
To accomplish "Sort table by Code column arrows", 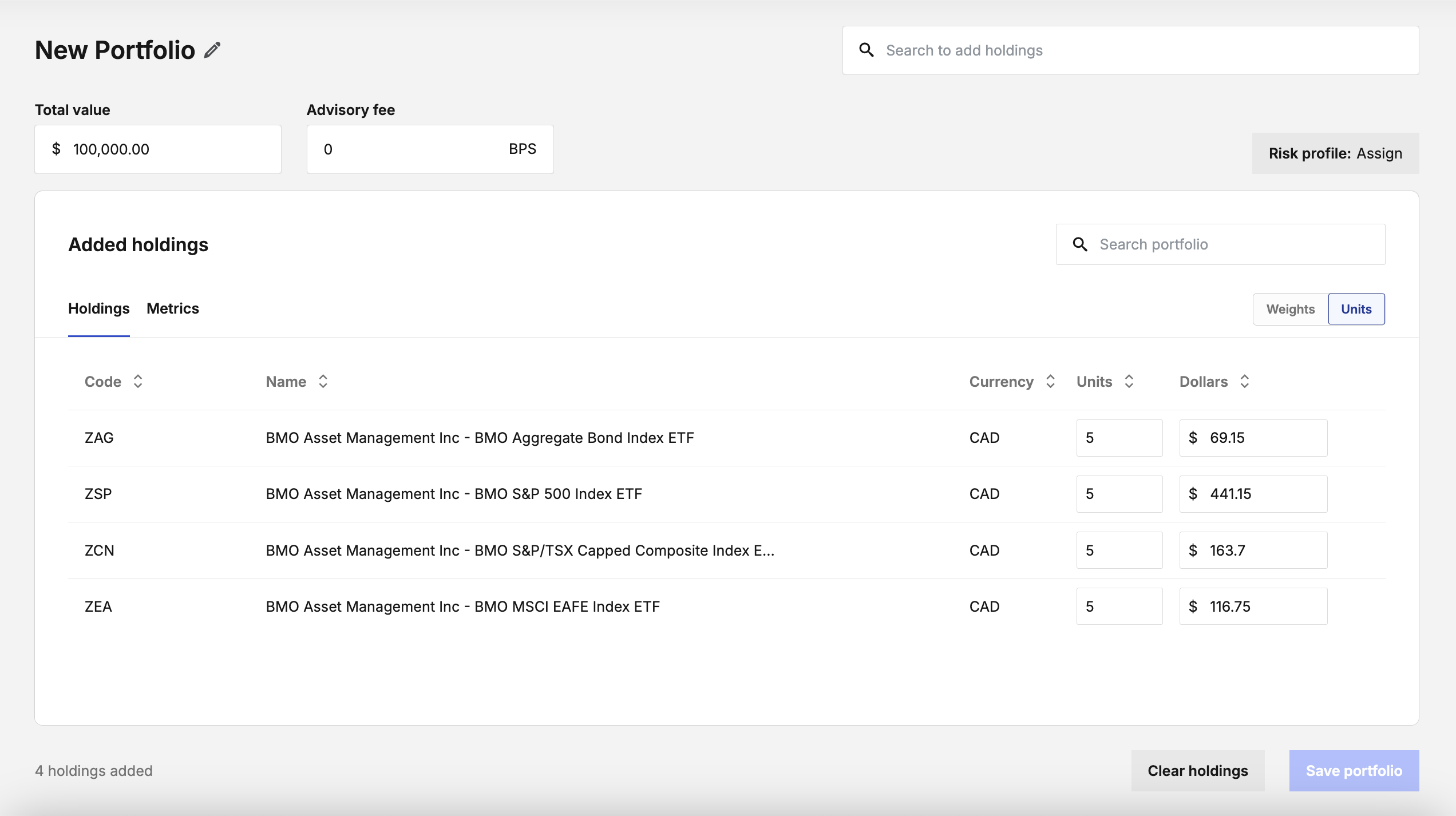I will pyautogui.click(x=138, y=382).
